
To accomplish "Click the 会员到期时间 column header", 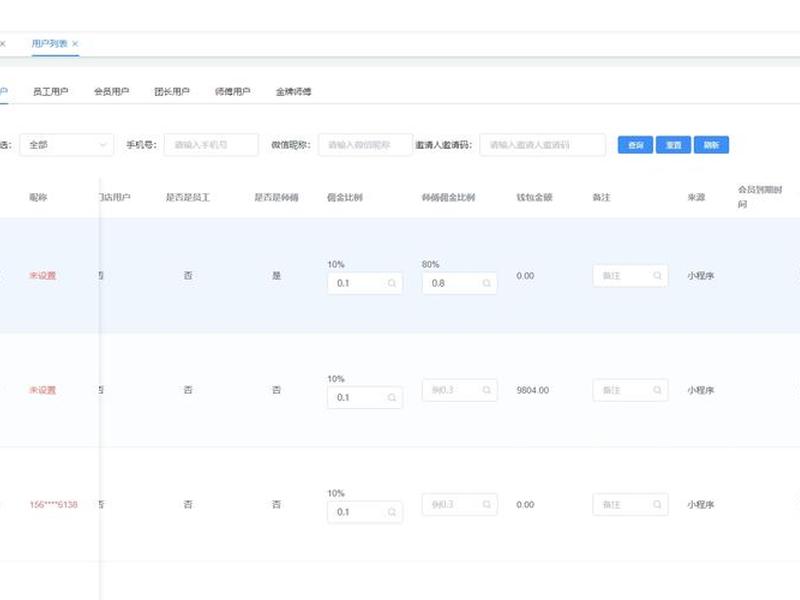I will 760,197.
